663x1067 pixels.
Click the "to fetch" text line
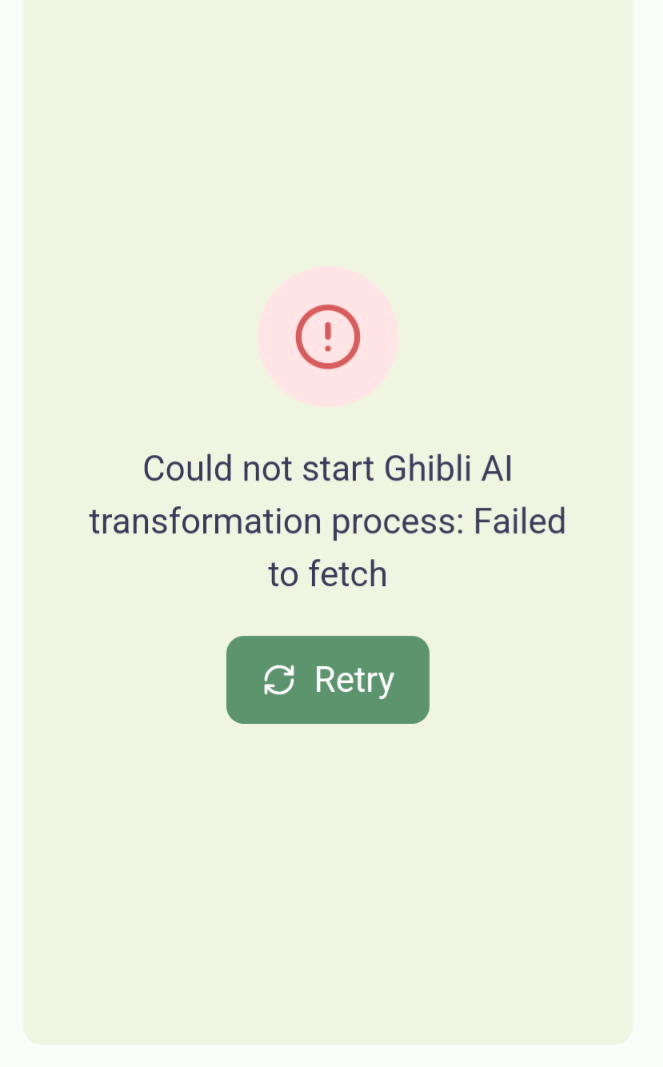[327, 574]
